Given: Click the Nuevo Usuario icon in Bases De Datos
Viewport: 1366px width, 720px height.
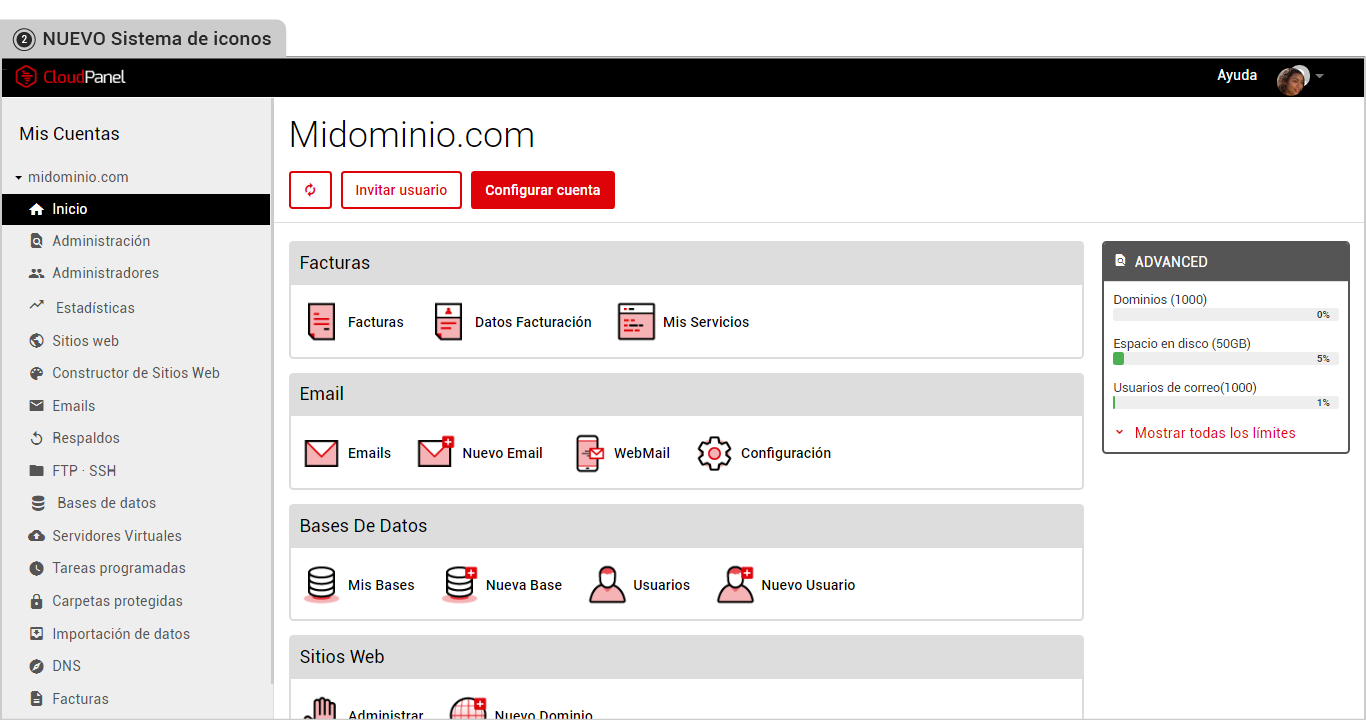Looking at the screenshot, I should click(x=736, y=584).
